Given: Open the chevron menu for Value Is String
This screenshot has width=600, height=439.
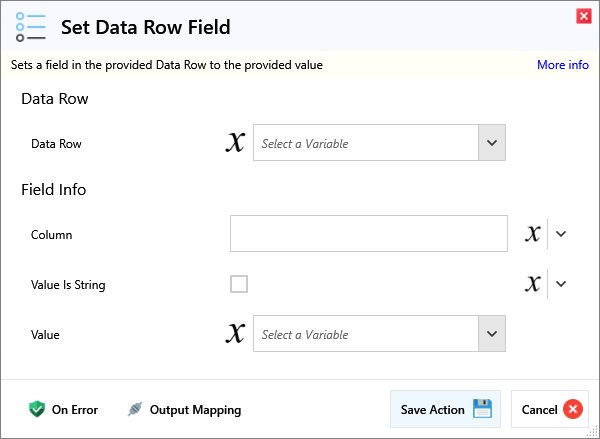Looking at the screenshot, I should pyautogui.click(x=561, y=284).
